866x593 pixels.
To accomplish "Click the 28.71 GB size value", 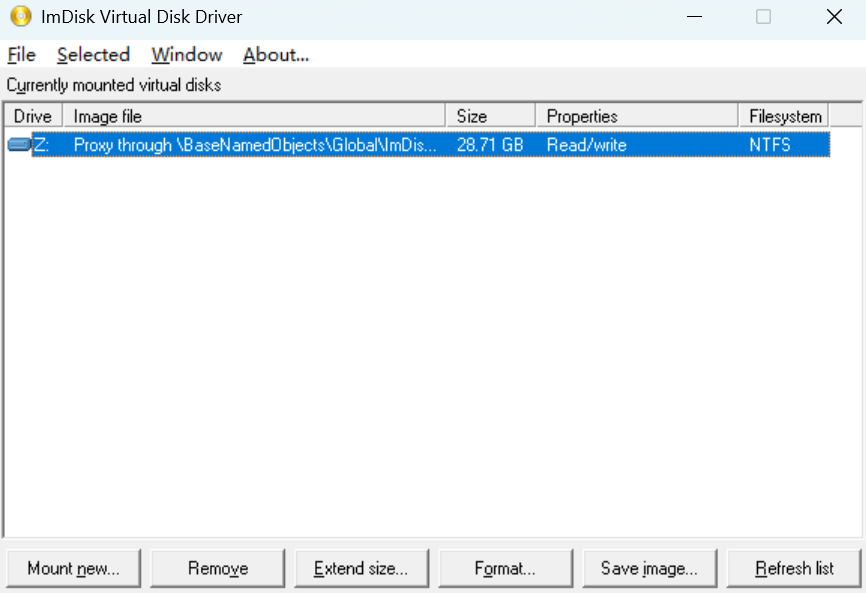I will click(x=490, y=145).
